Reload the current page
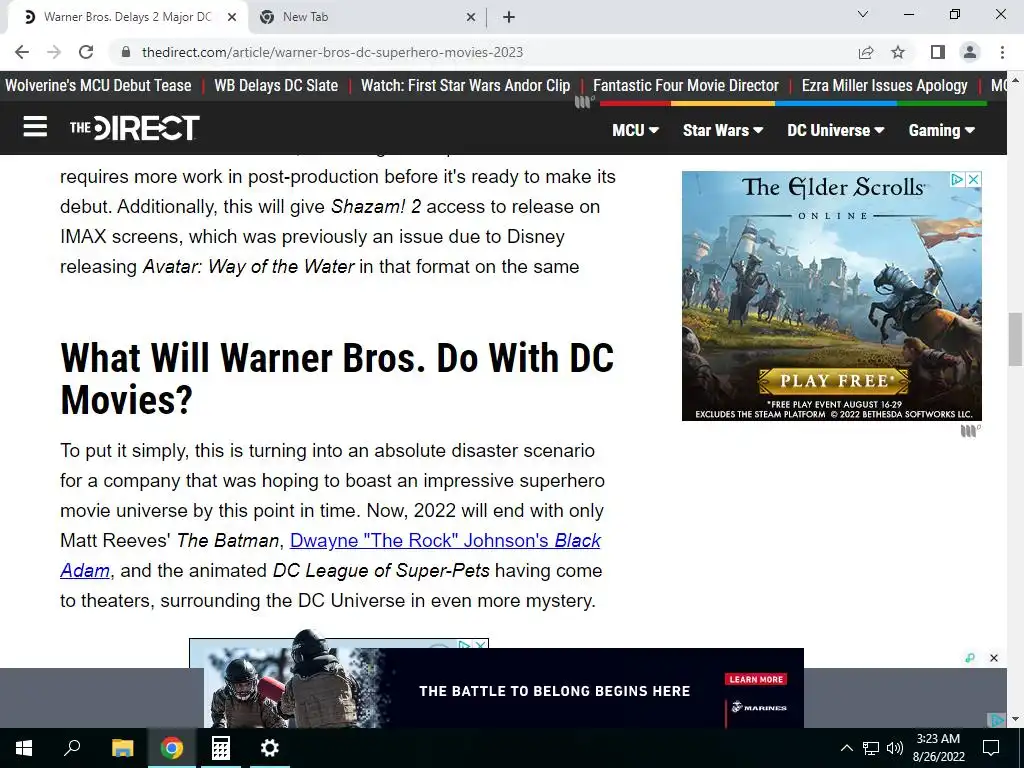 (86, 52)
